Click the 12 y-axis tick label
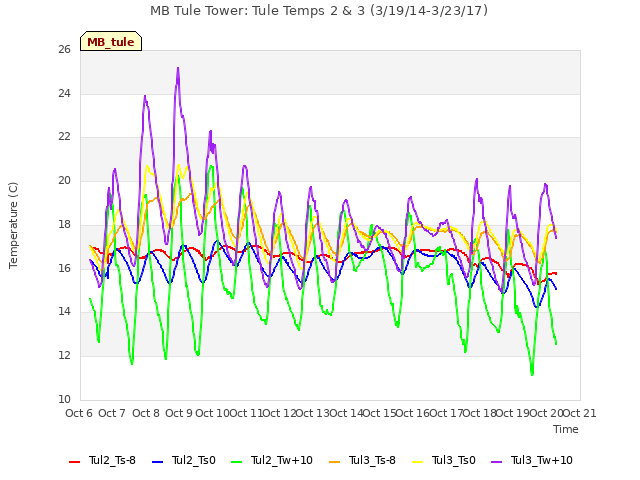 [64, 356]
